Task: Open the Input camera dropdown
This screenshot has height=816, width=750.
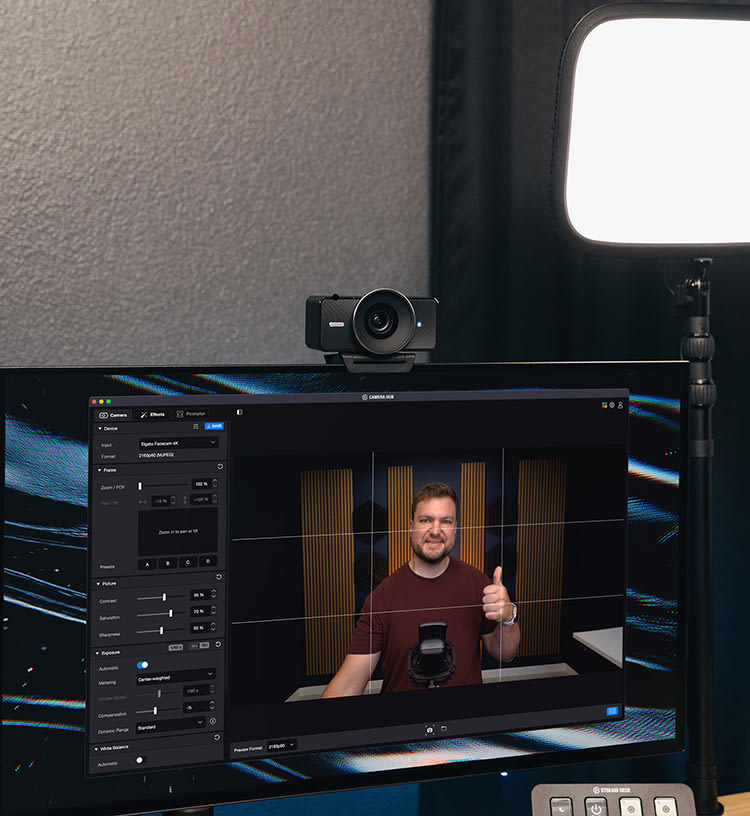Action: (178, 443)
